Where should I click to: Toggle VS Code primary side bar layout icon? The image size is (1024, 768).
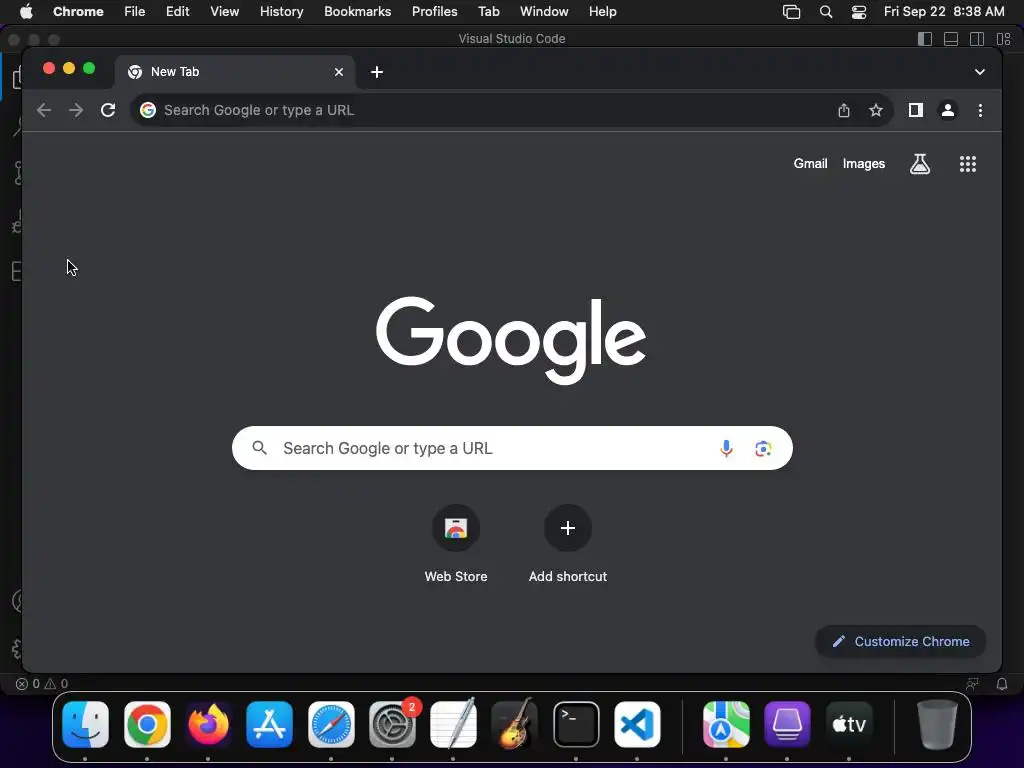[x=925, y=39]
